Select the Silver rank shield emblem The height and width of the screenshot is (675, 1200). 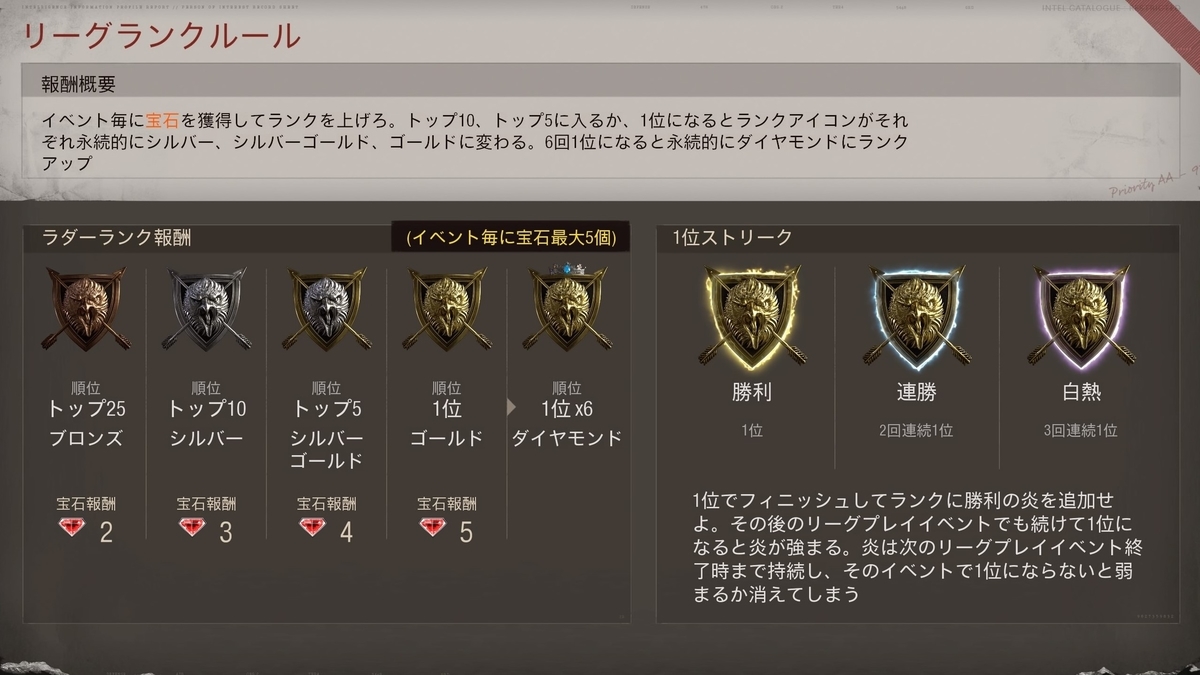(207, 309)
